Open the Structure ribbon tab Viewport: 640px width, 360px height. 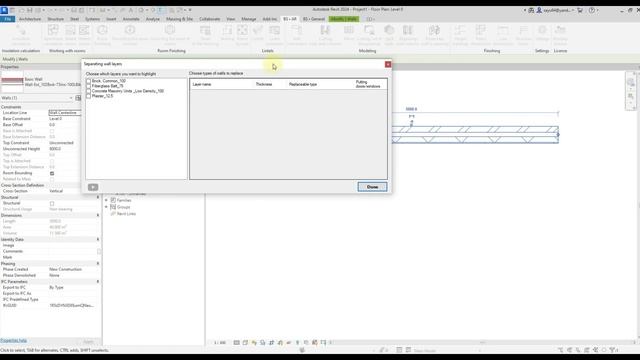(x=56, y=19)
